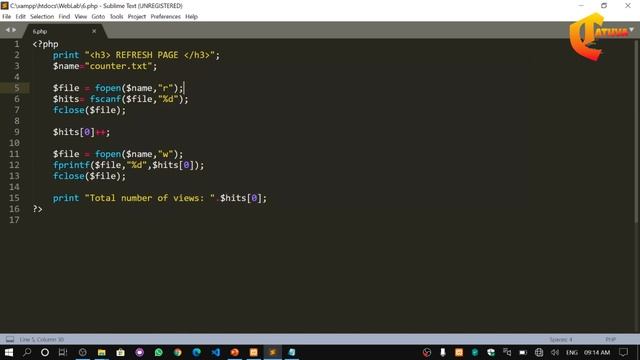Open the Edit menu
The width and height of the screenshot is (640, 360).
pos(20,17)
